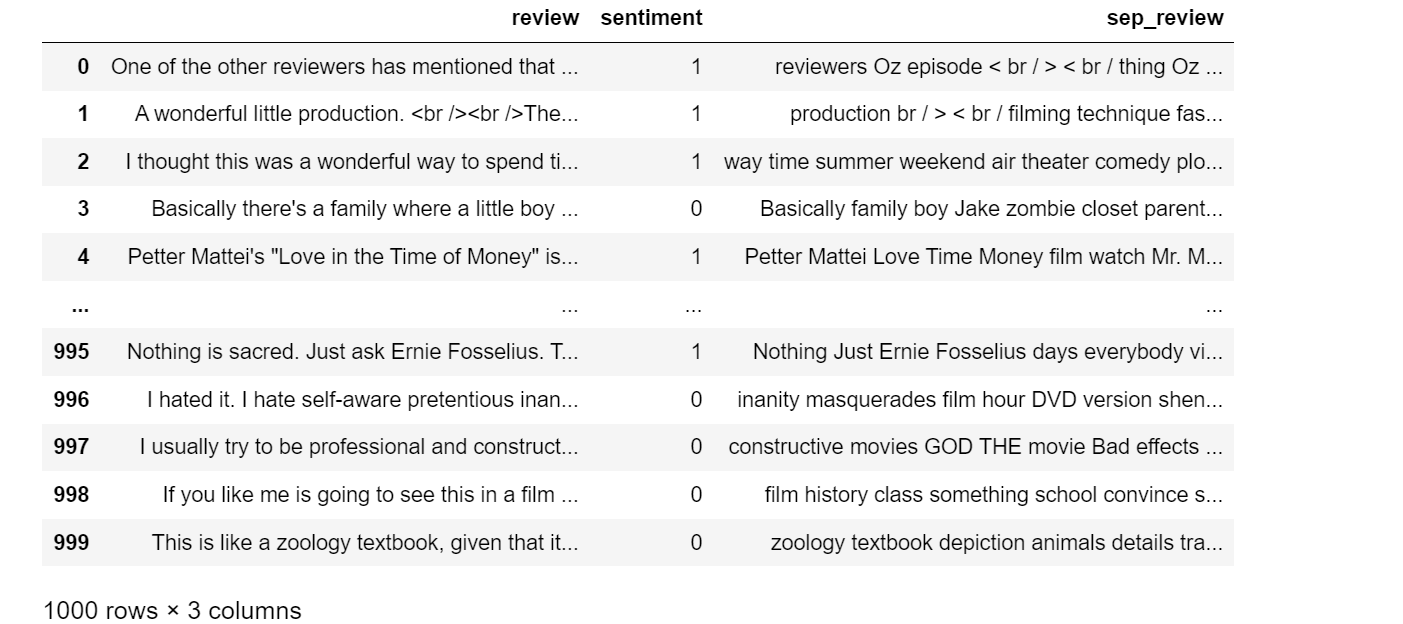Click the Petter Mattei review cell

click(352, 257)
